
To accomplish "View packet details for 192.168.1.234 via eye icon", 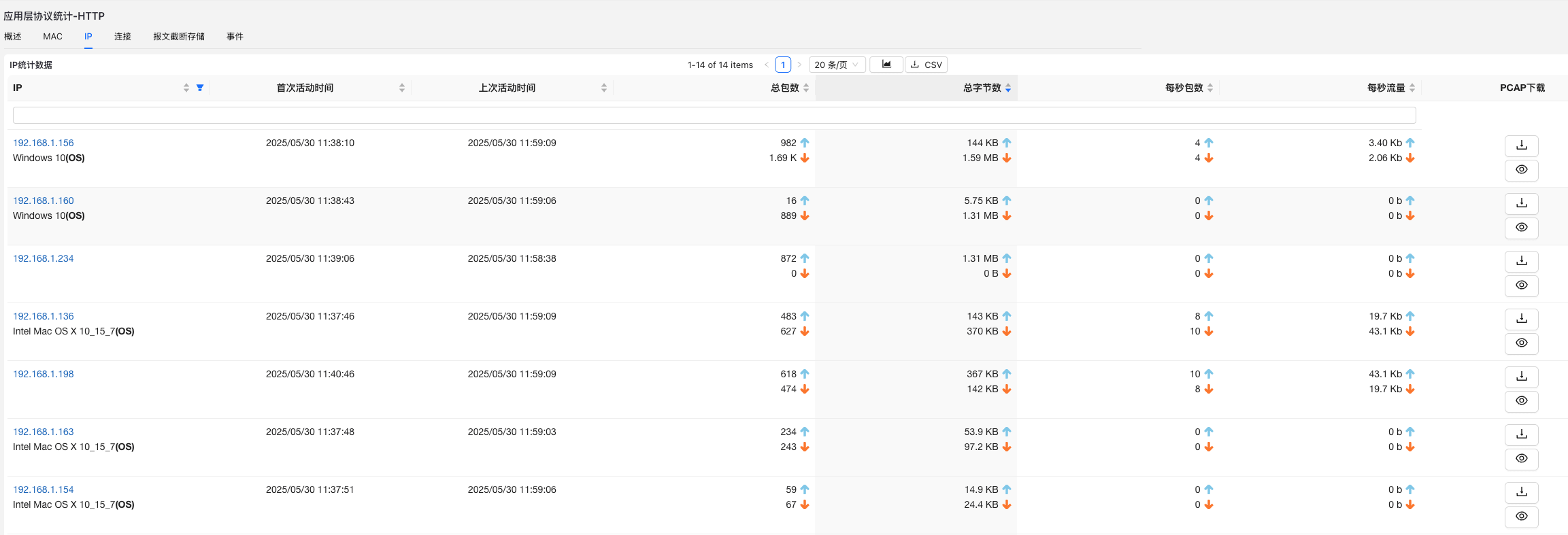I will (1521, 286).
